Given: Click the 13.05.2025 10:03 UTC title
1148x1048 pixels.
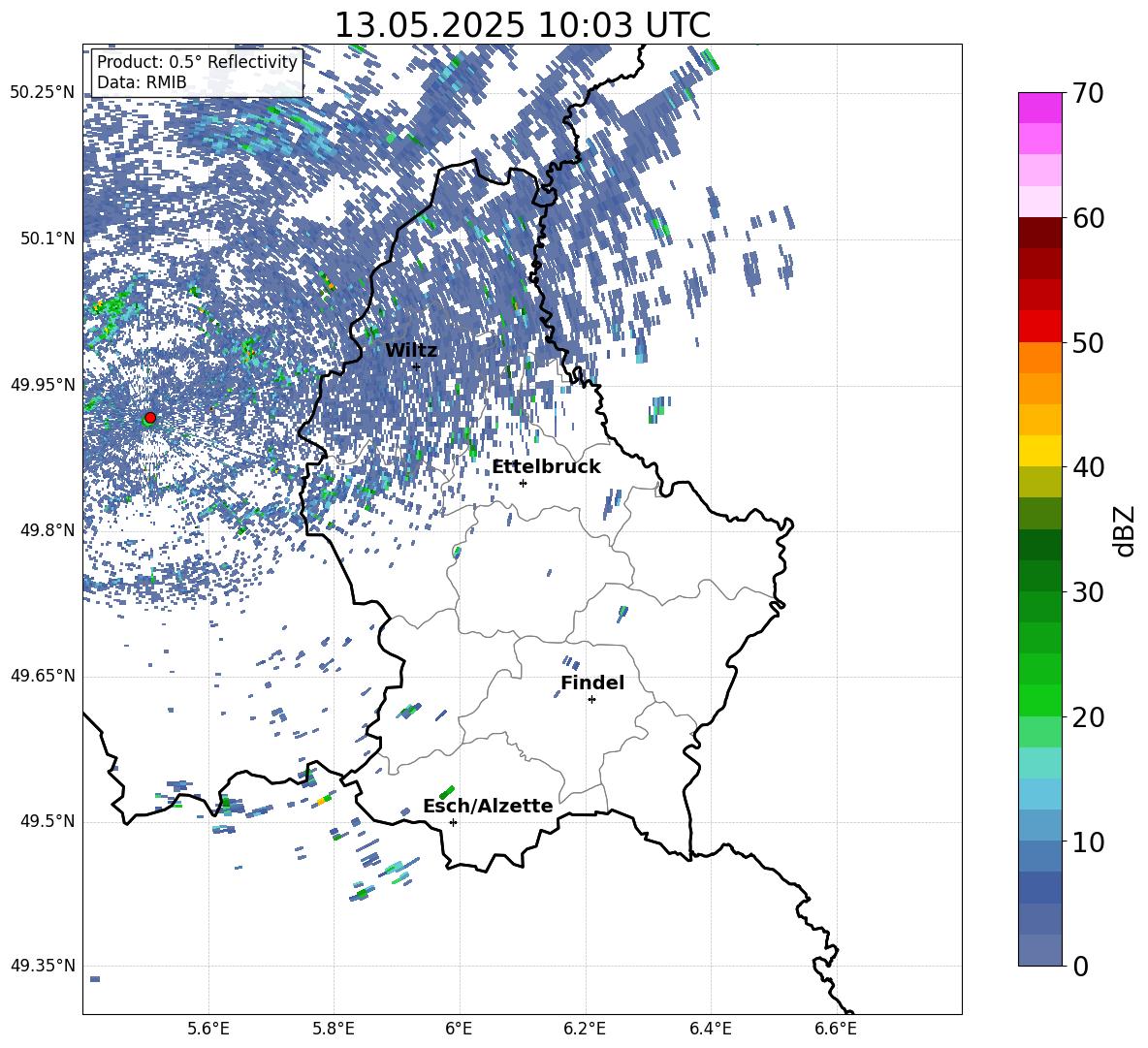Looking at the screenshot, I should [x=522, y=25].
